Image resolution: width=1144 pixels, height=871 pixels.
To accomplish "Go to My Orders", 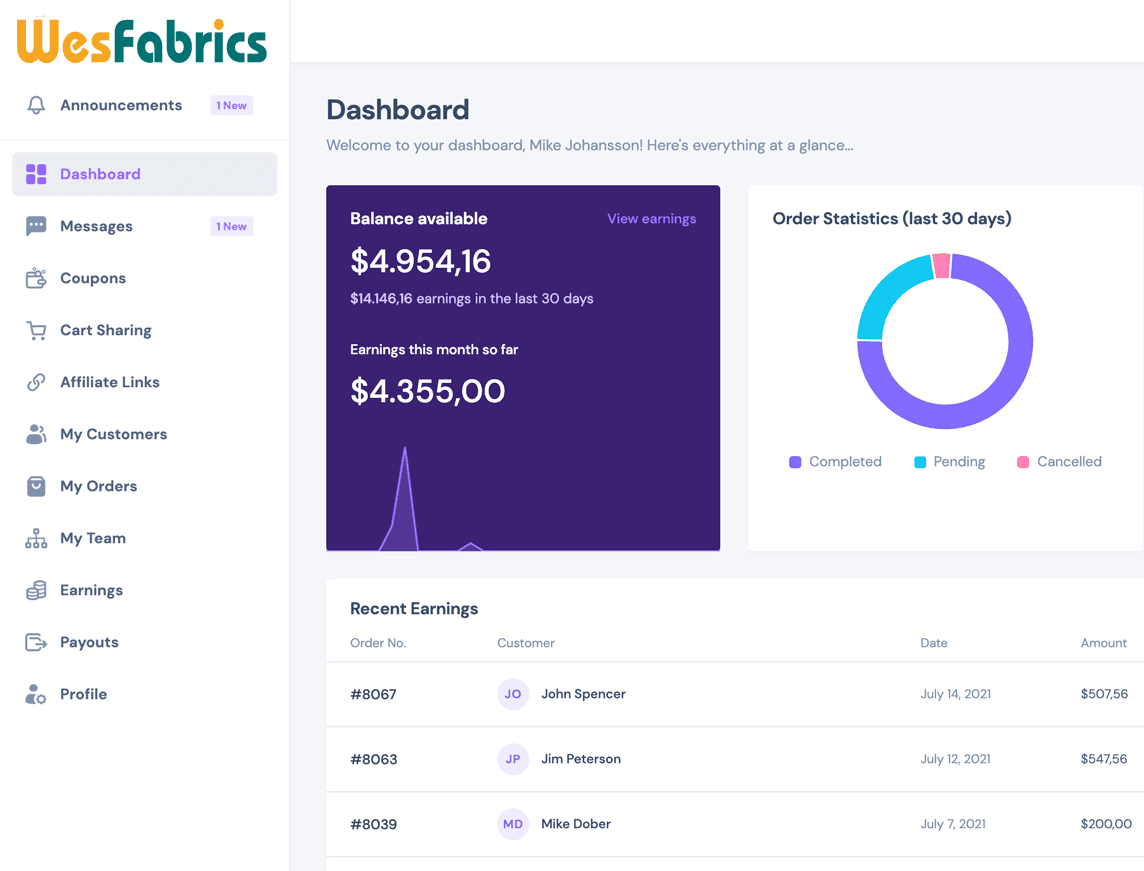I will [x=144, y=486].
